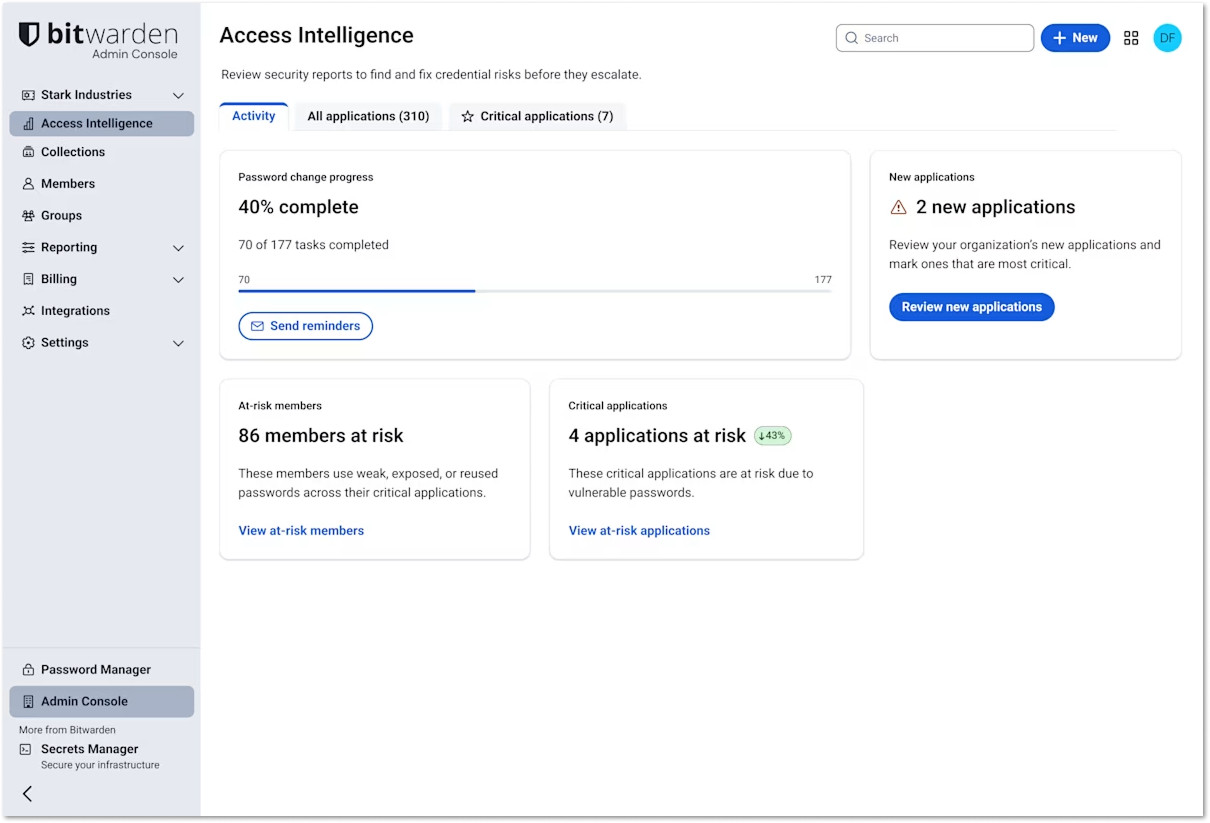The image size is (1210, 823).
Task: Open Groups in the sidebar
Action: coord(61,215)
